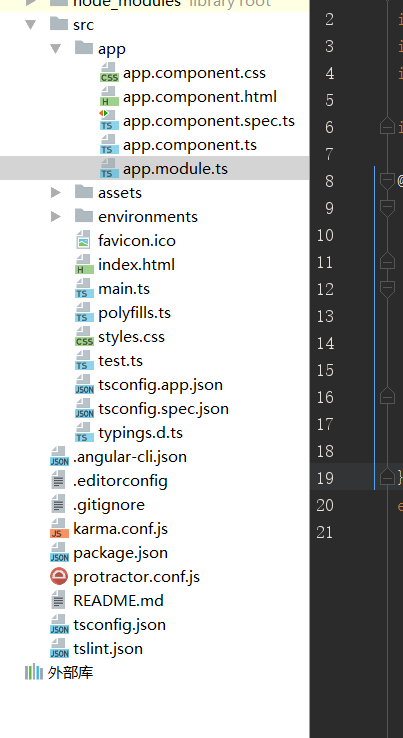Toggle code fold marker on line 8
The image size is (403, 738).
pos(387,181)
